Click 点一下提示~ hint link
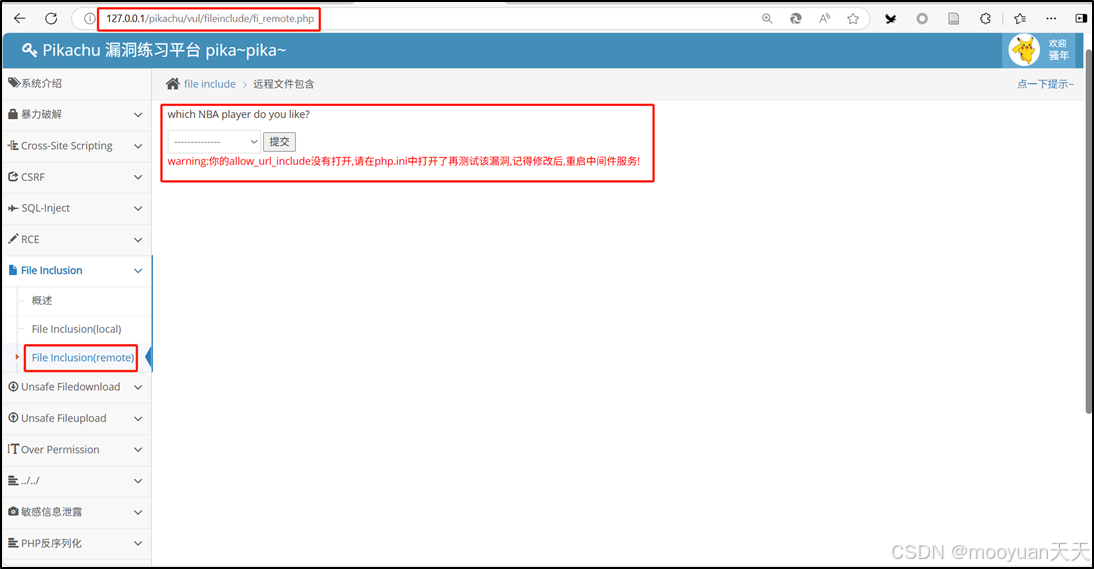The height and width of the screenshot is (569, 1094). (x=1045, y=84)
